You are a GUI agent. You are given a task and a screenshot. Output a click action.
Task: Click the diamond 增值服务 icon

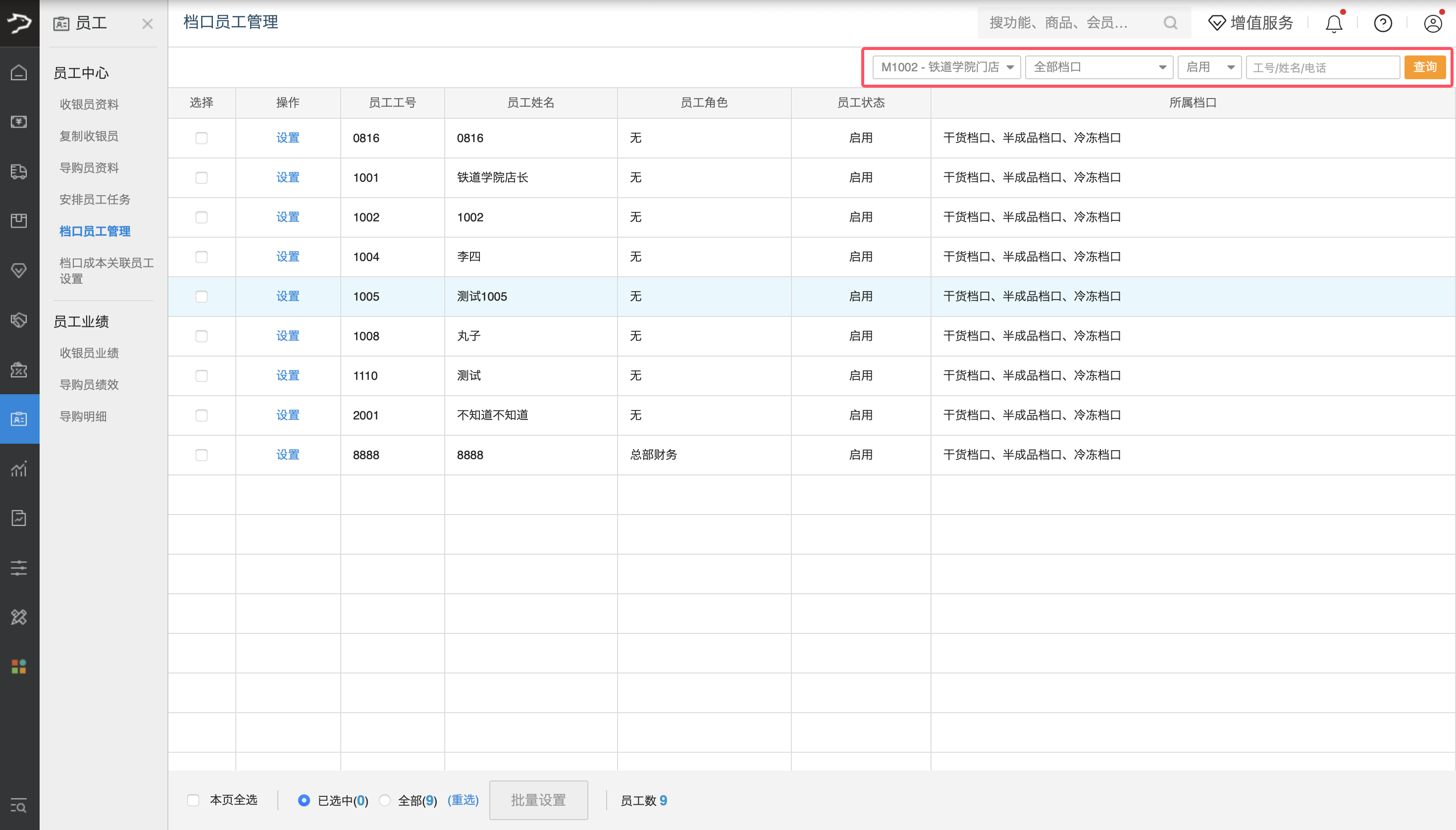tap(1217, 23)
